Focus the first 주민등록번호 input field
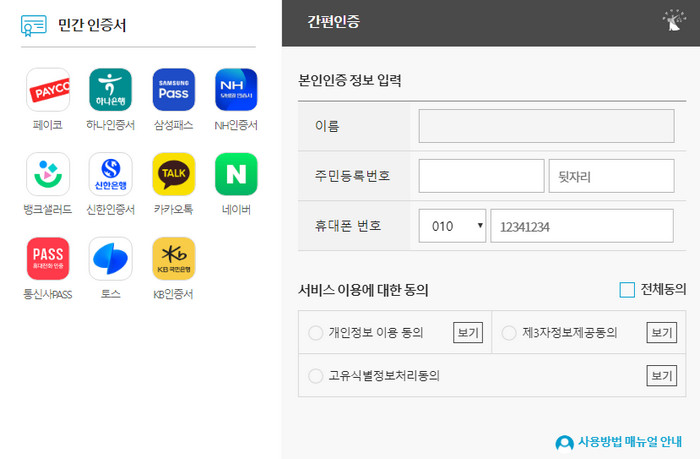Image resolution: width=700 pixels, height=459 pixels. point(481,176)
